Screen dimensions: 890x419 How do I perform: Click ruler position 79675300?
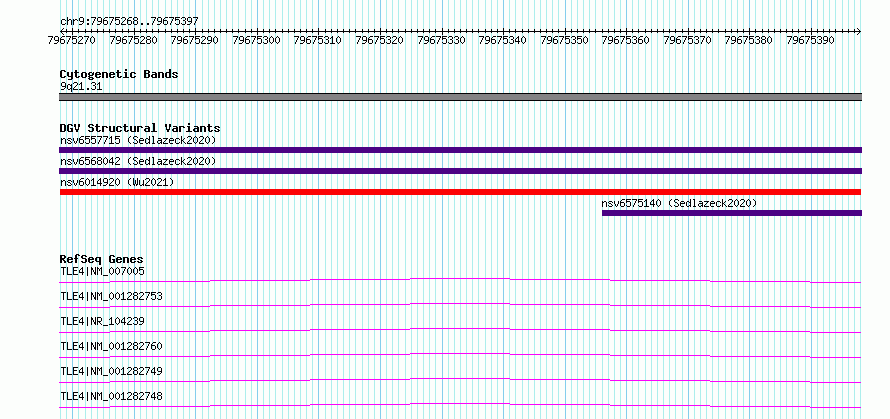[257, 40]
